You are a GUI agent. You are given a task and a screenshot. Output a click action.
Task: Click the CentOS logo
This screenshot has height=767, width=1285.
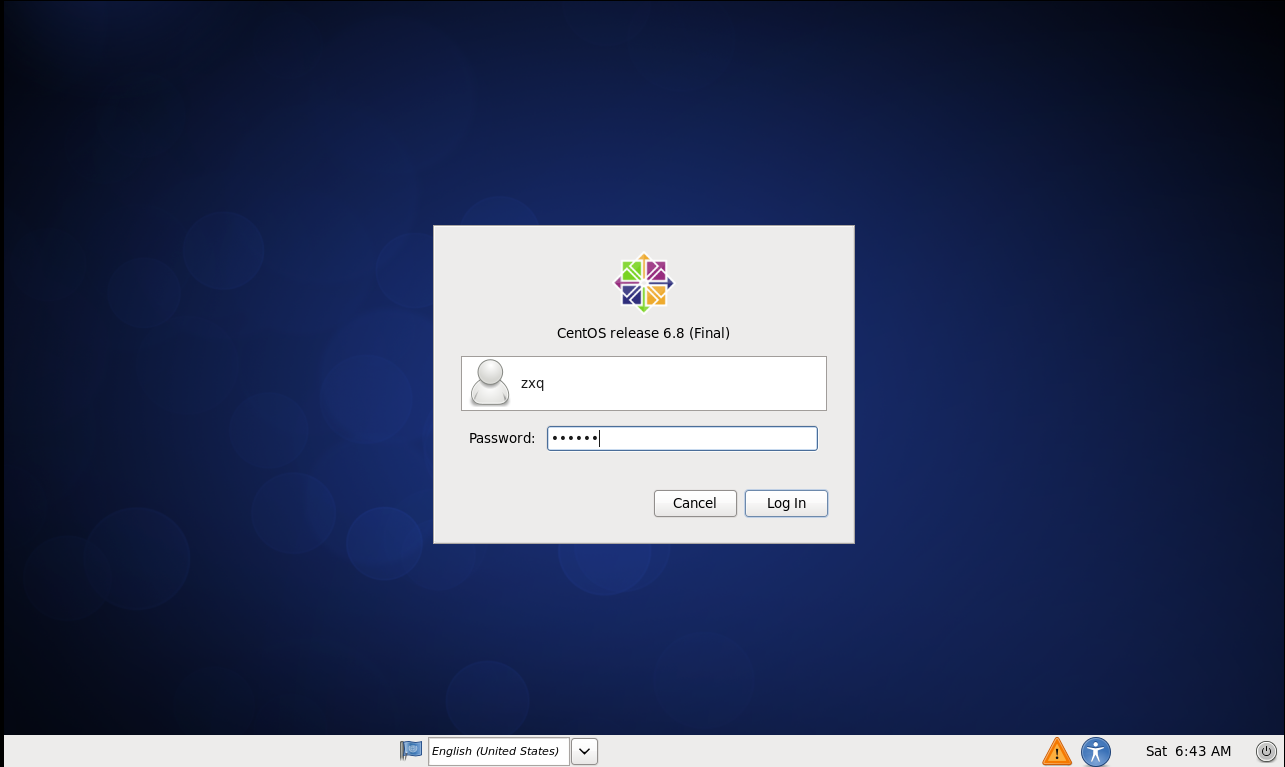click(x=644, y=283)
